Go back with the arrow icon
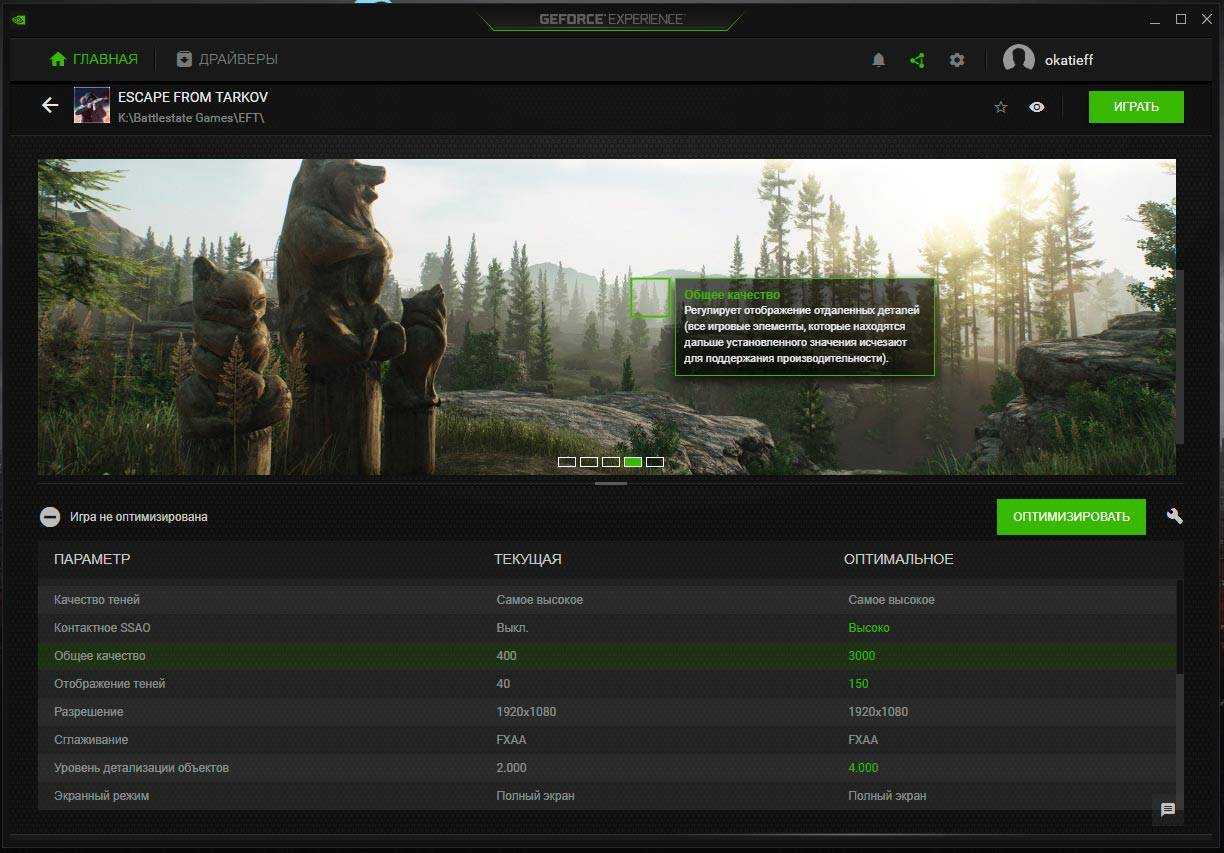The width and height of the screenshot is (1224, 853). click(50, 105)
